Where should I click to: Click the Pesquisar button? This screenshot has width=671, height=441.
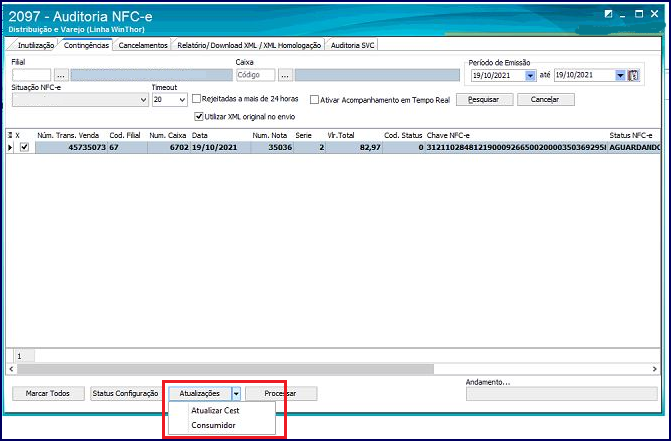(484, 99)
